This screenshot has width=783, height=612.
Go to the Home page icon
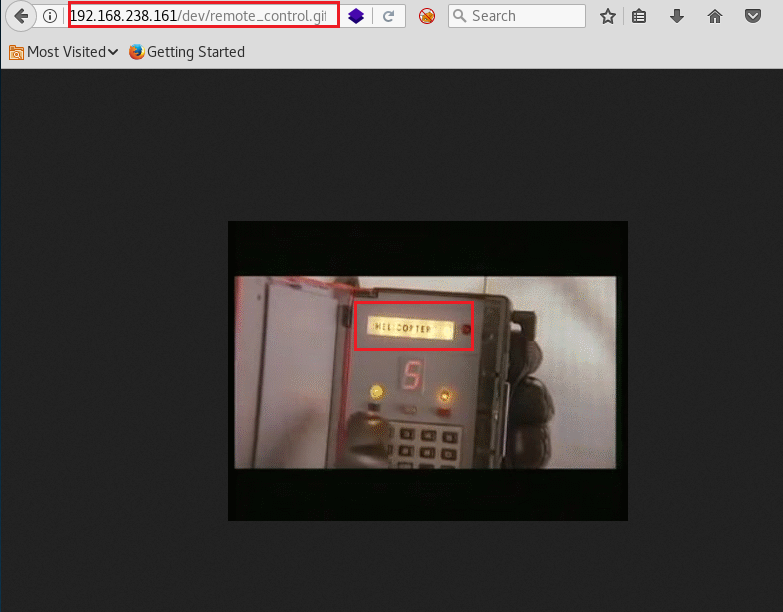coord(715,16)
